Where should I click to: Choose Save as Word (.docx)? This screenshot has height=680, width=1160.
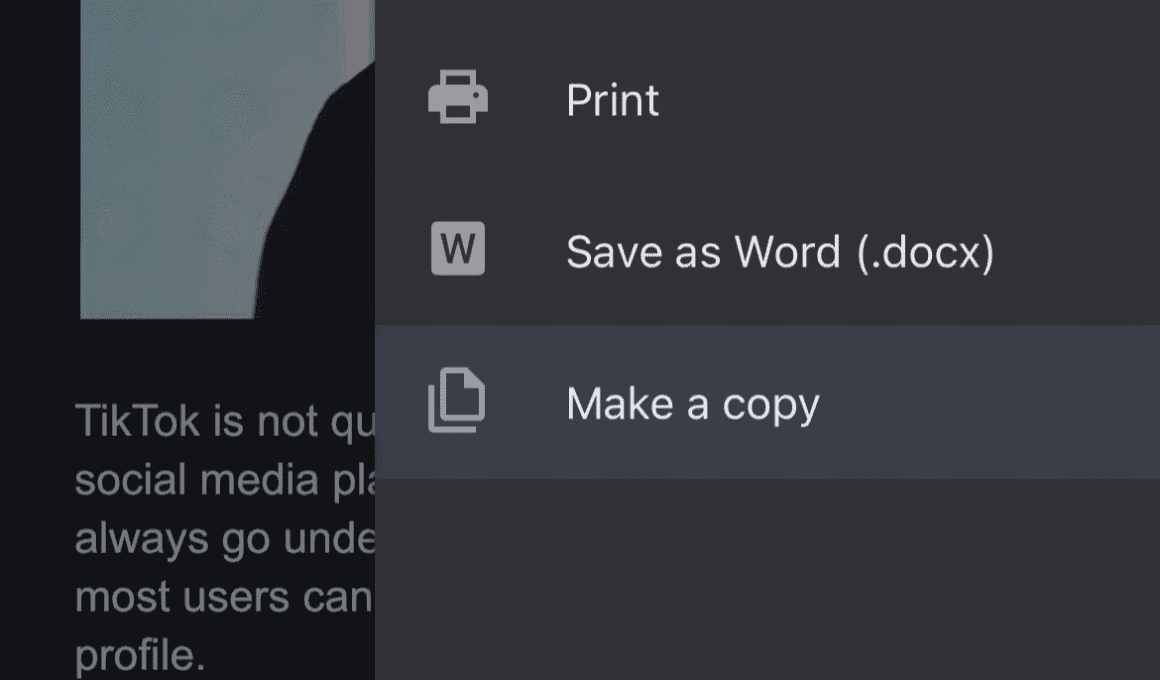(767, 250)
